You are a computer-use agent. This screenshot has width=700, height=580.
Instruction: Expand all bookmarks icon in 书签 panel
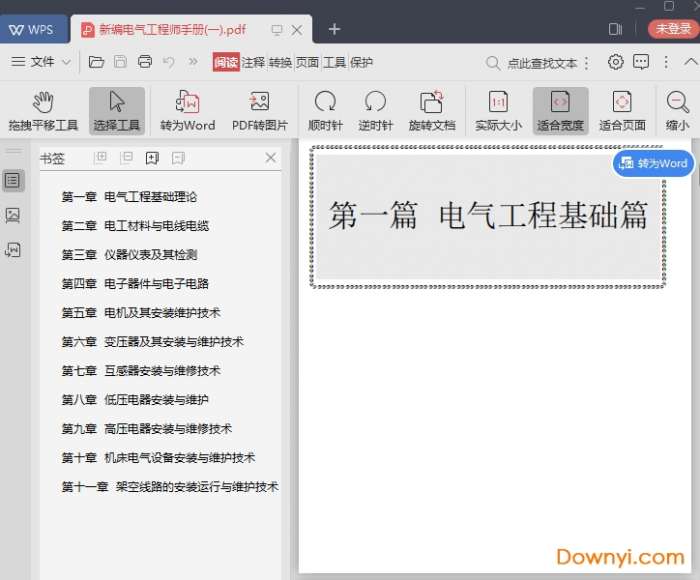pos(100,158)
